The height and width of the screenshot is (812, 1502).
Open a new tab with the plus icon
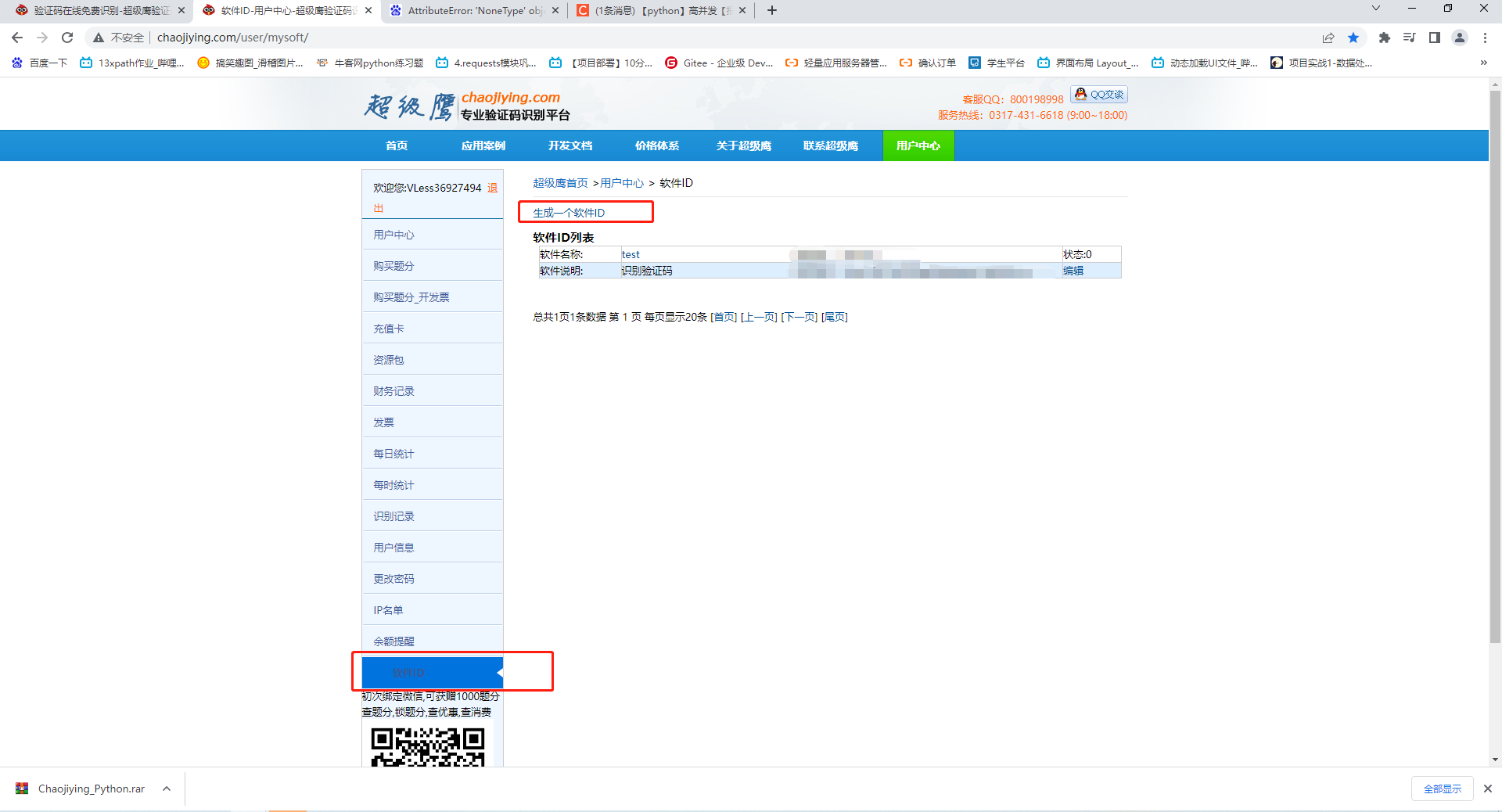point(772,10)
